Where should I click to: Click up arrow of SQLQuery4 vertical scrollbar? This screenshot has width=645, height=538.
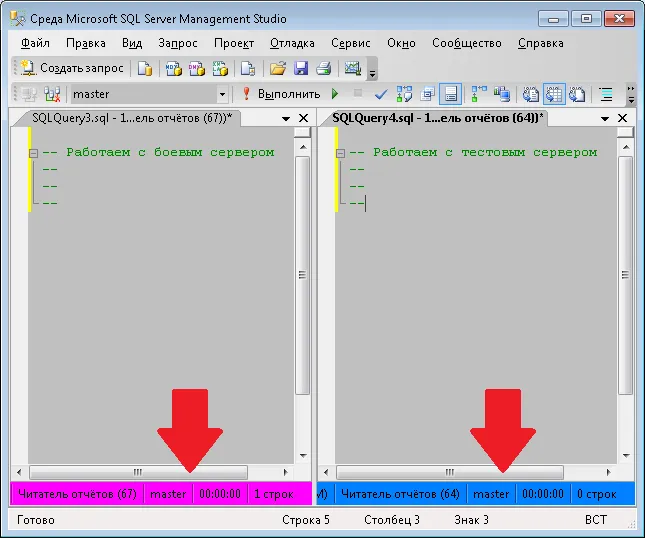tap(626, 147)
